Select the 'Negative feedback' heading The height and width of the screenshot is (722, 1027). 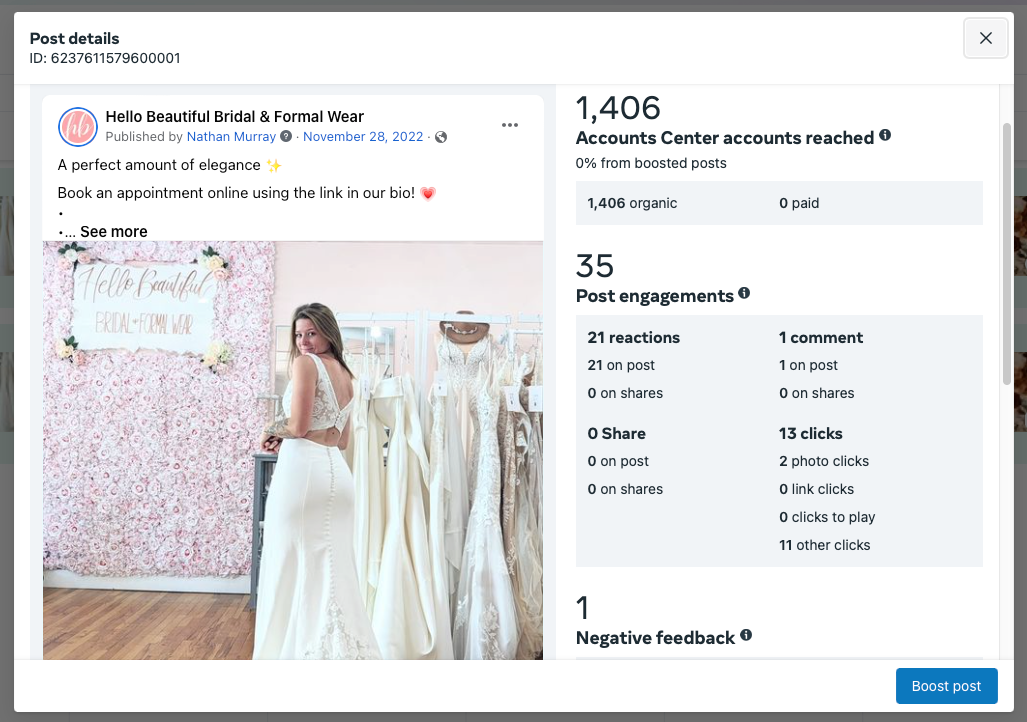click(x=655, y=638)
